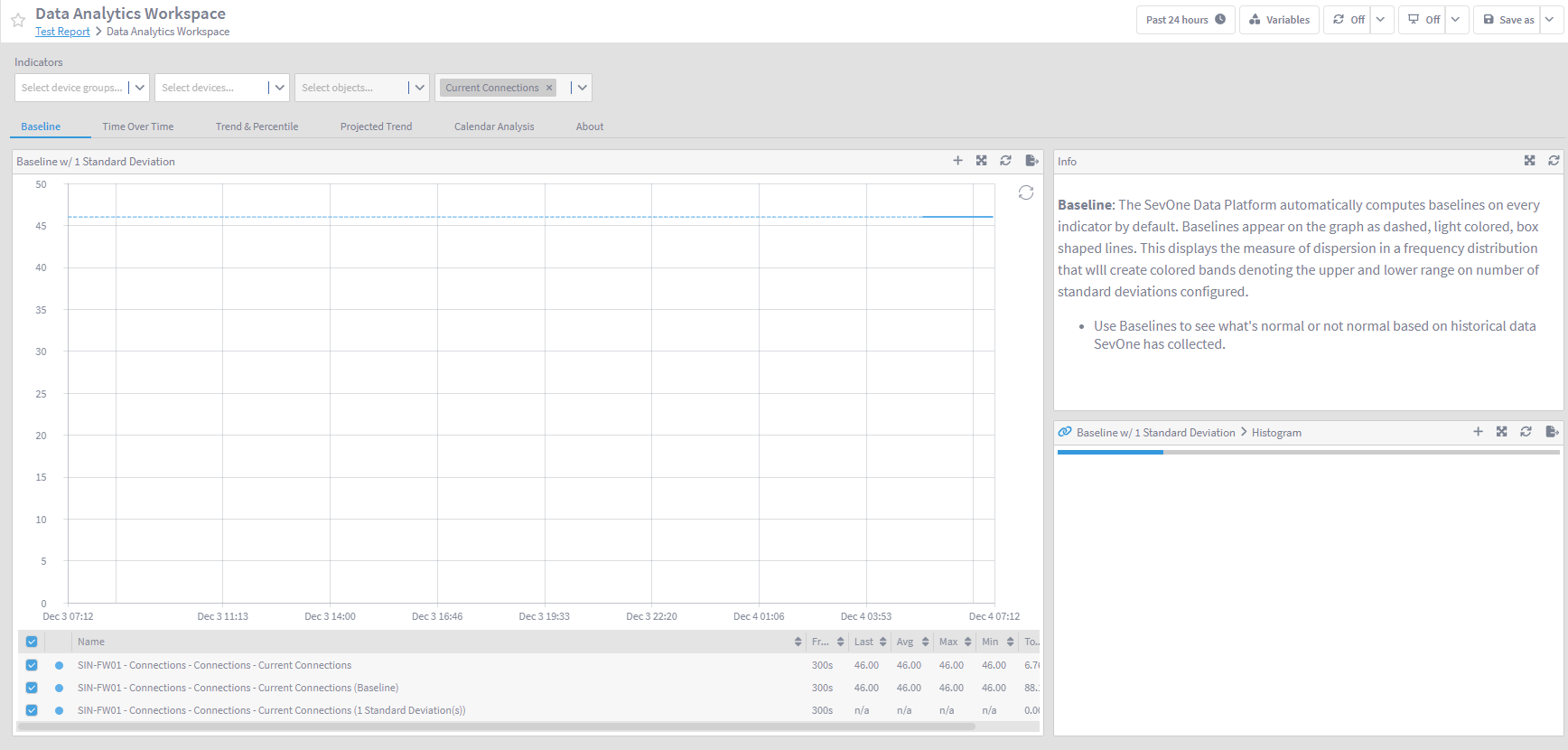
Task: Click the Histogram loading progress bar
Action: [x=1308, y=452]
